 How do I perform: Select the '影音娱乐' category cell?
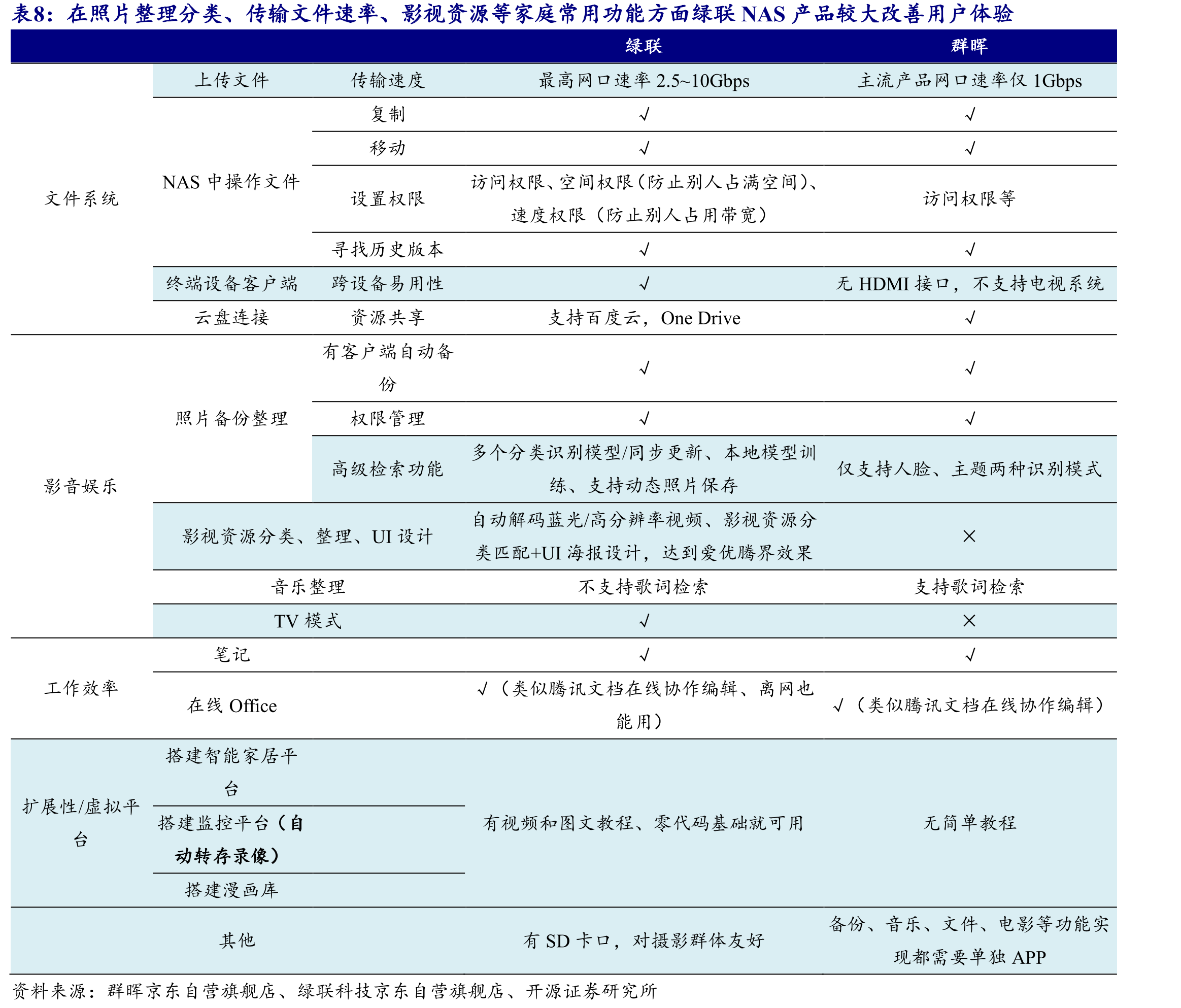tap(82, 486)
